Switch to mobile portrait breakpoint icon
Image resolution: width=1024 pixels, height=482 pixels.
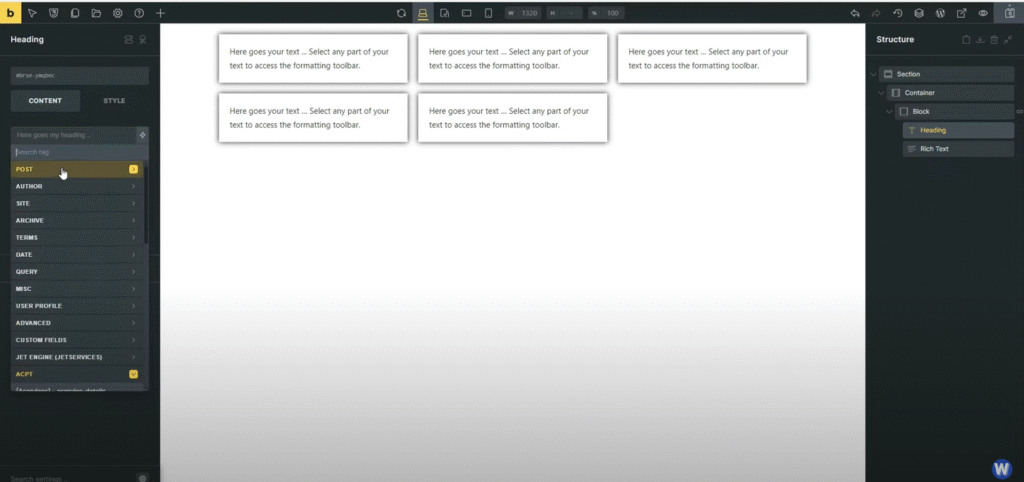tap(488, 13)
